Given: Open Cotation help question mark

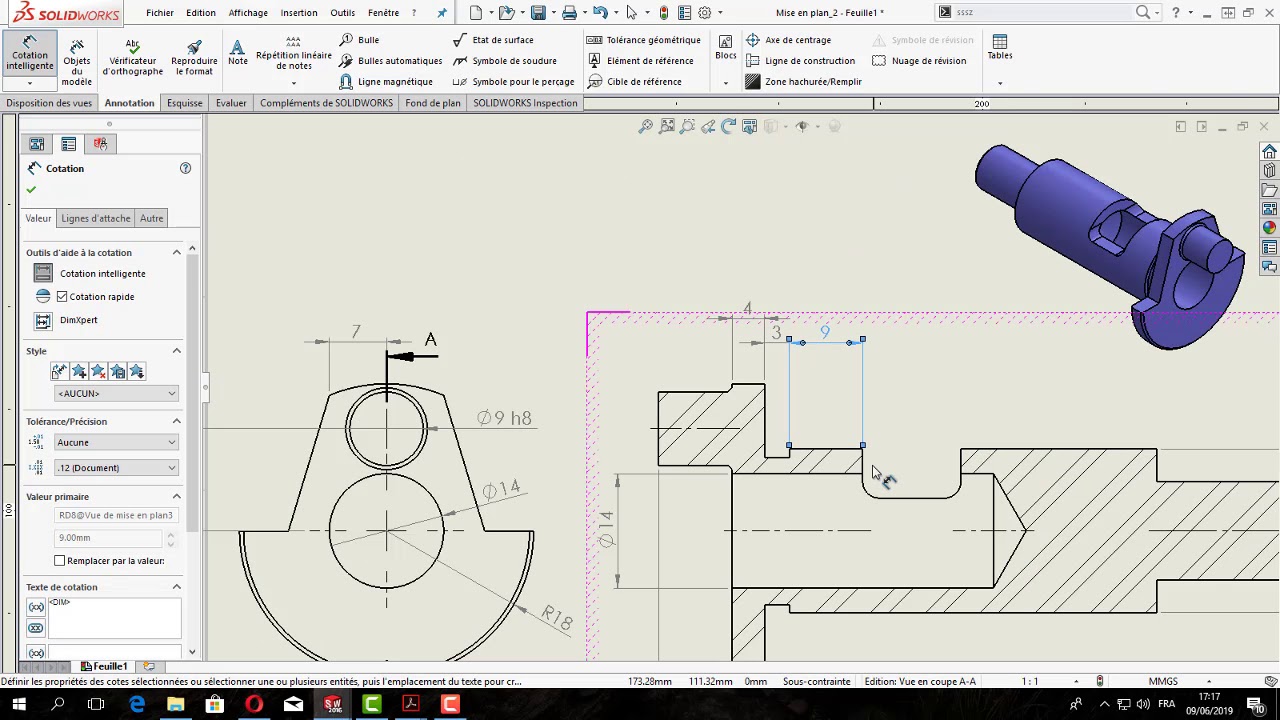Looking at the screenshot, I should pyautogui.click(x=185, y=168).
